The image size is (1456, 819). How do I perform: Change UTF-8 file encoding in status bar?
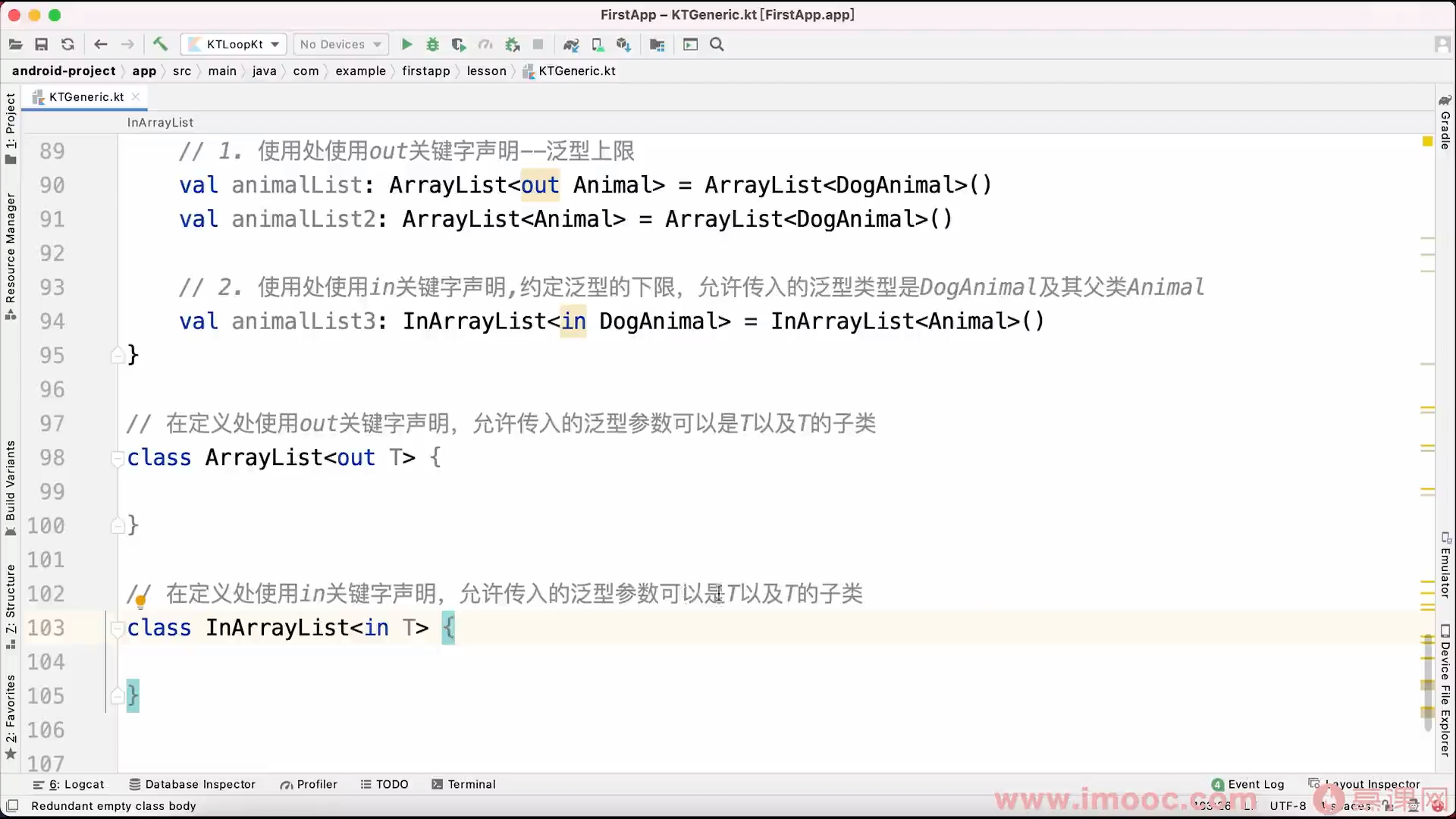[x=1288, y=805]
